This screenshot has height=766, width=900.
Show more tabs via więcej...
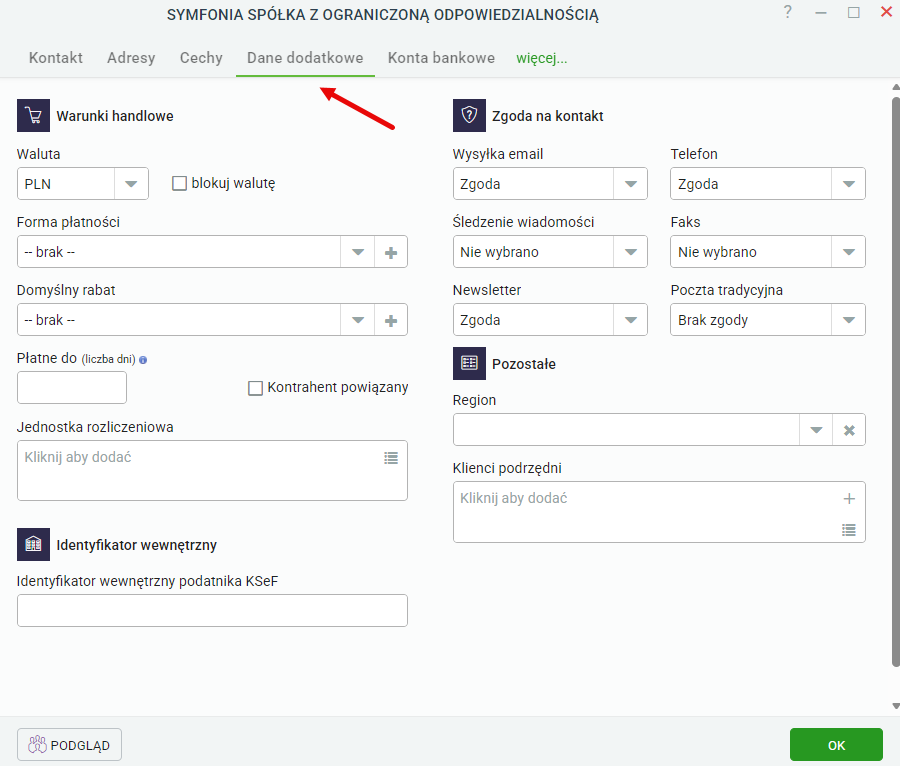[541, 58]
